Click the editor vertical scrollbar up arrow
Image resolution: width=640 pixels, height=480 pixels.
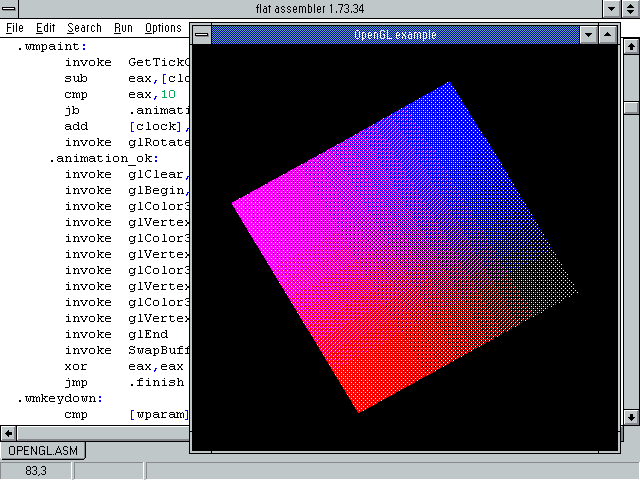coord(631,47)
